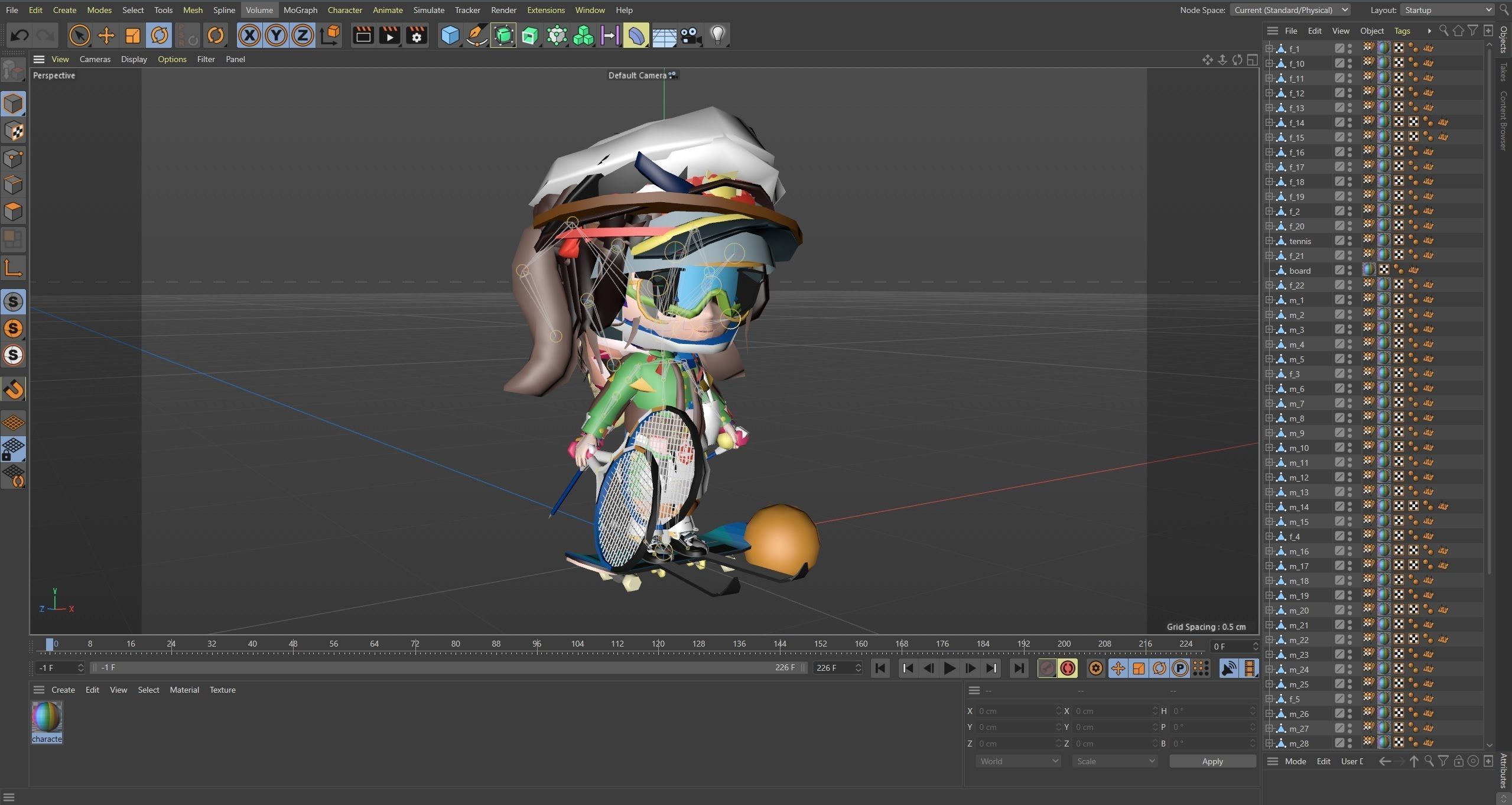Select the Spline Pen tool

[477, 35]
